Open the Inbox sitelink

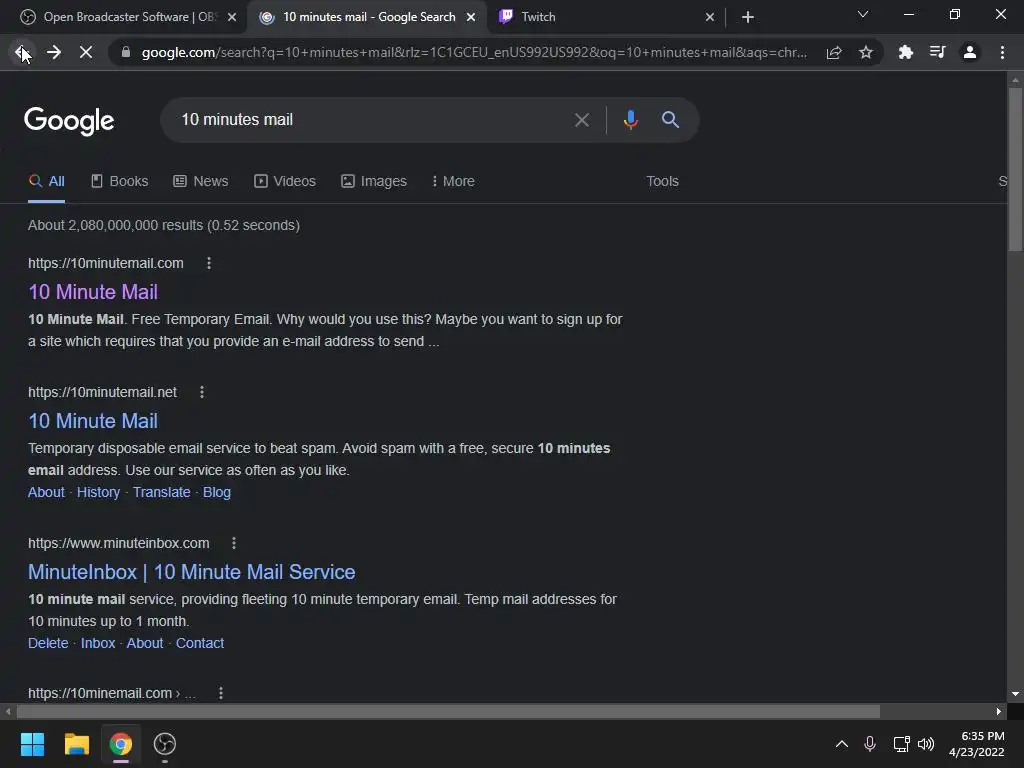click(x=98, y=643)
